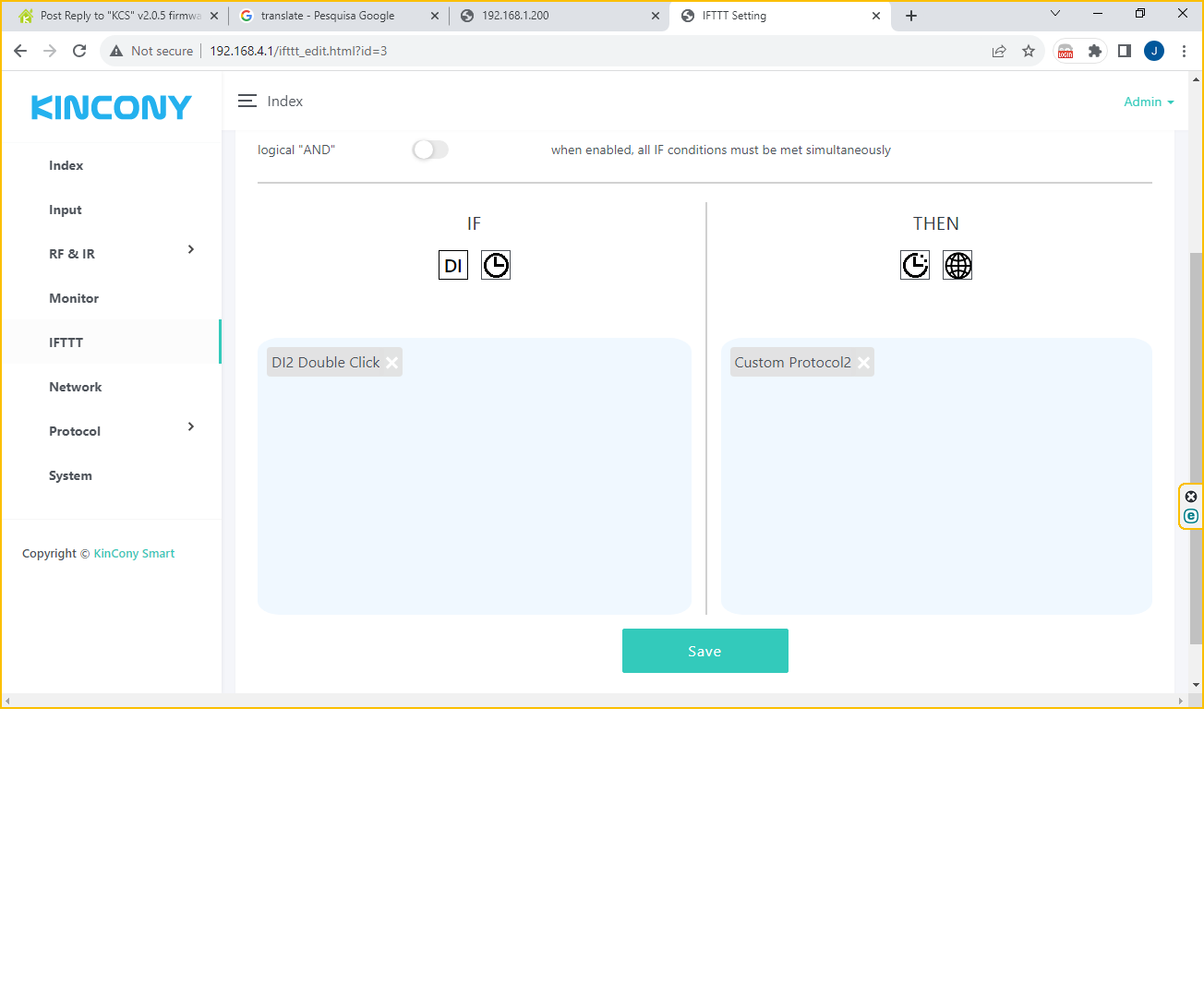Toggle the hamburger sidebar menu

[x=247, y=102]
